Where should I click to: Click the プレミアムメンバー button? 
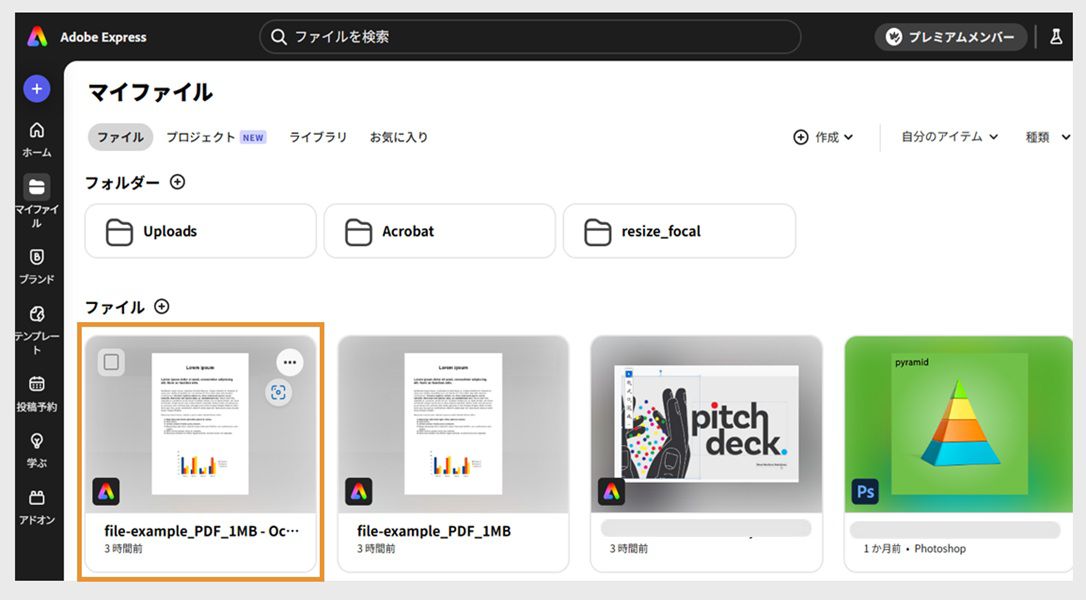point(949,36)
